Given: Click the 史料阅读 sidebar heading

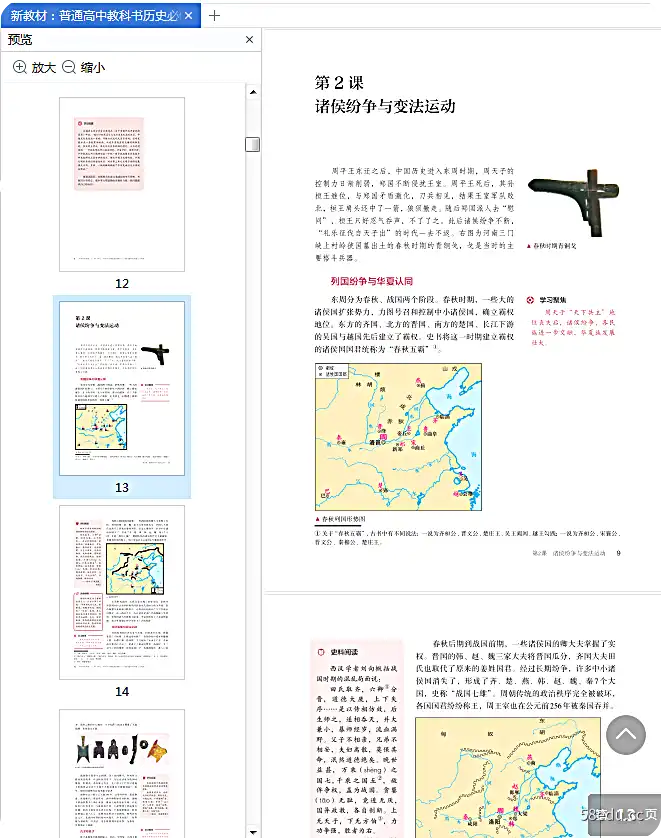Looking at the screenshot, I should point(344,652).
